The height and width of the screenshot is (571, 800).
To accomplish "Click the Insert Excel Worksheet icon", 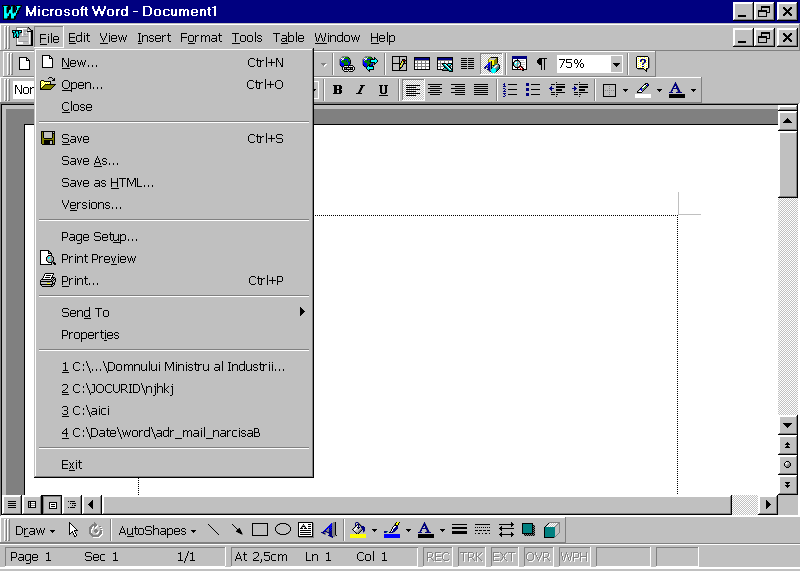I will 445,64.
